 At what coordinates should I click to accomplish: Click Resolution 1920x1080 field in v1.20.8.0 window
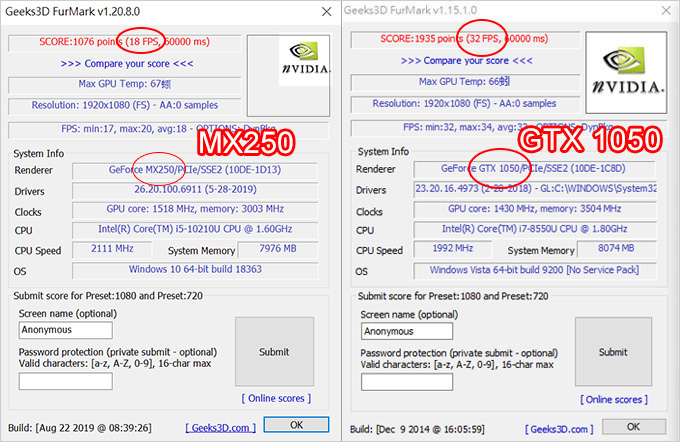coord(124,105)
